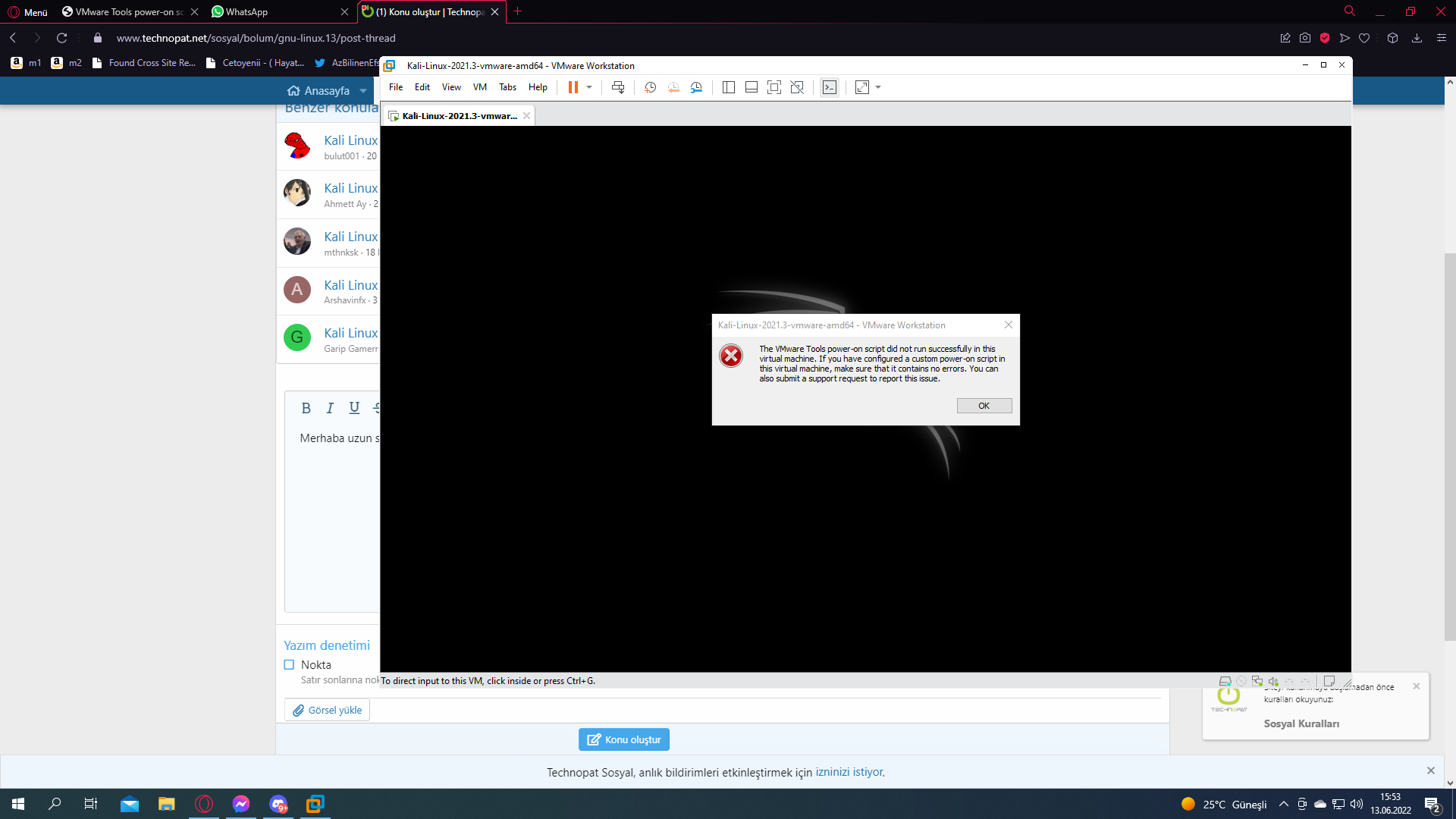
Task: Take a snapshot of this VM
Action: 650,87
